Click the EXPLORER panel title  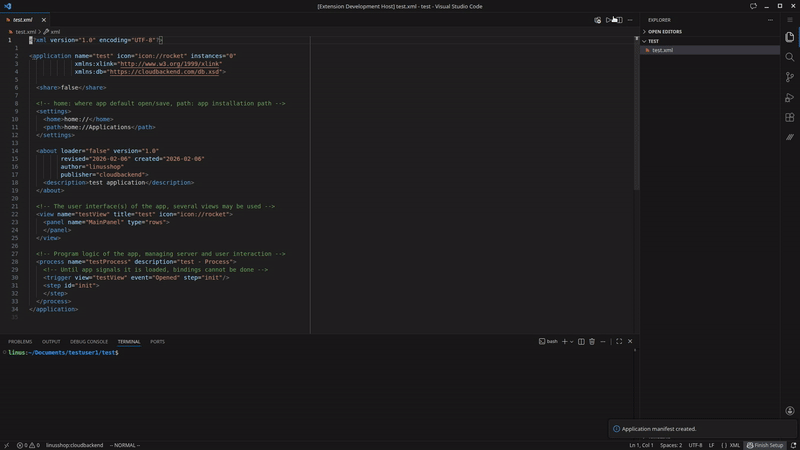coord(659,20)
